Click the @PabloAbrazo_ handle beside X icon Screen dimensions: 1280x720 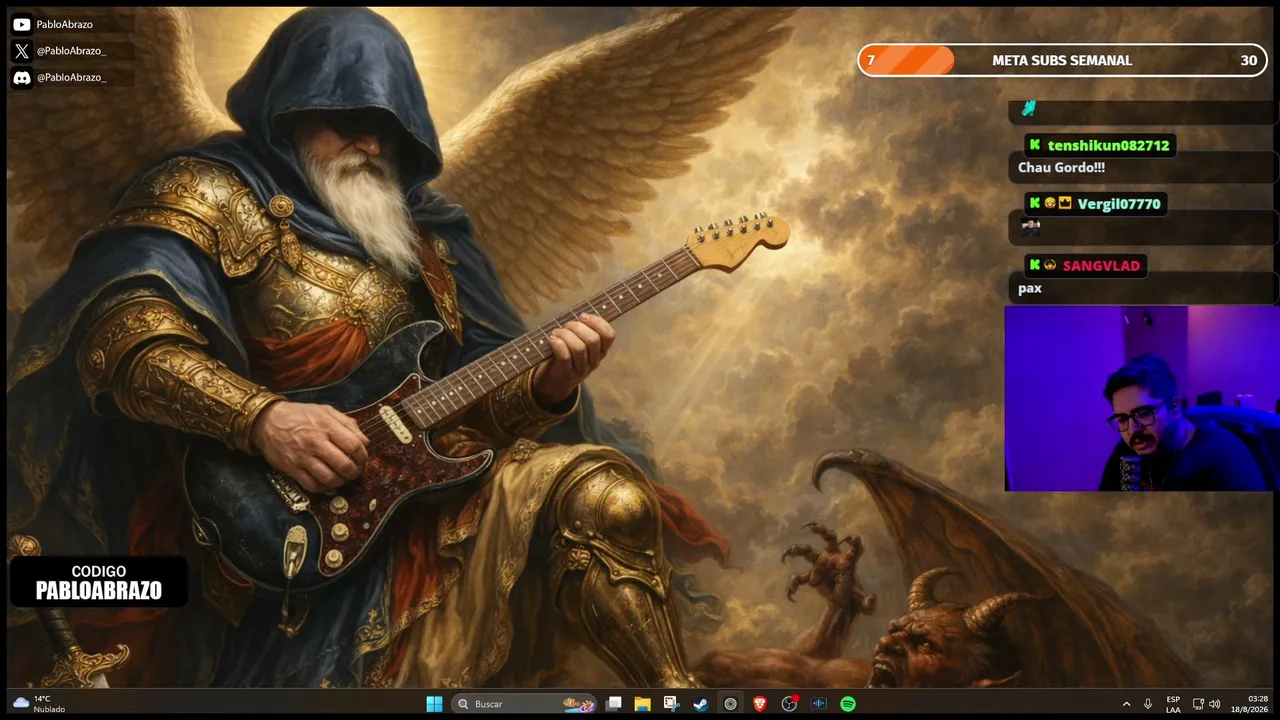[x=71, y=51]
